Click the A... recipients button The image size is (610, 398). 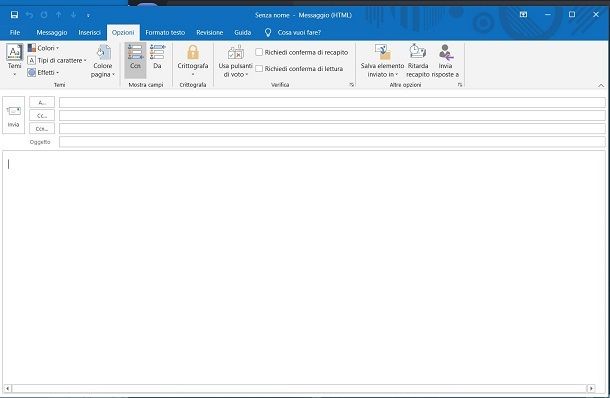click(42, 102)
